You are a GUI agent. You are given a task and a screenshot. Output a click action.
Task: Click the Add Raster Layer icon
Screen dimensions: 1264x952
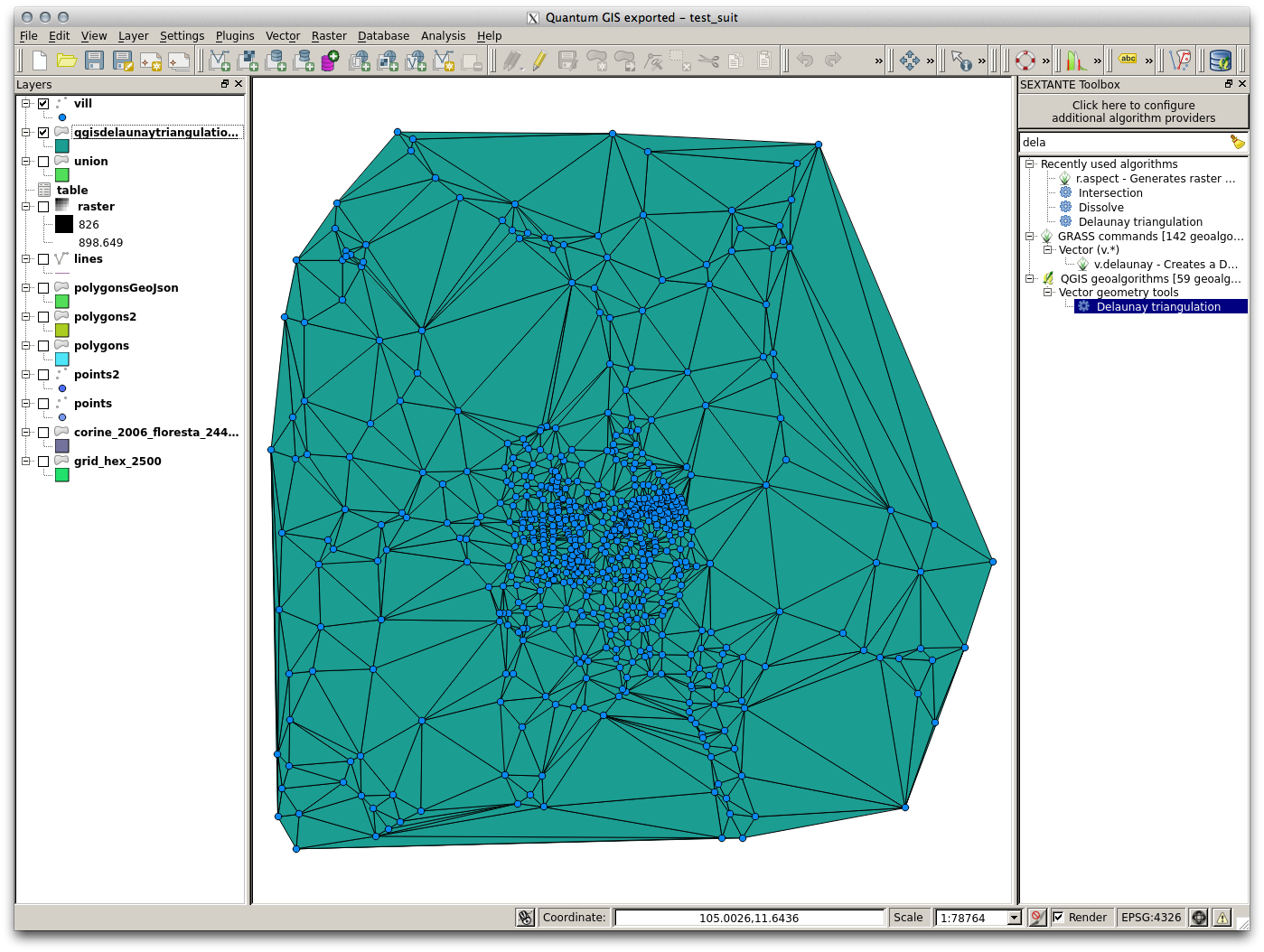coord(248,61)
